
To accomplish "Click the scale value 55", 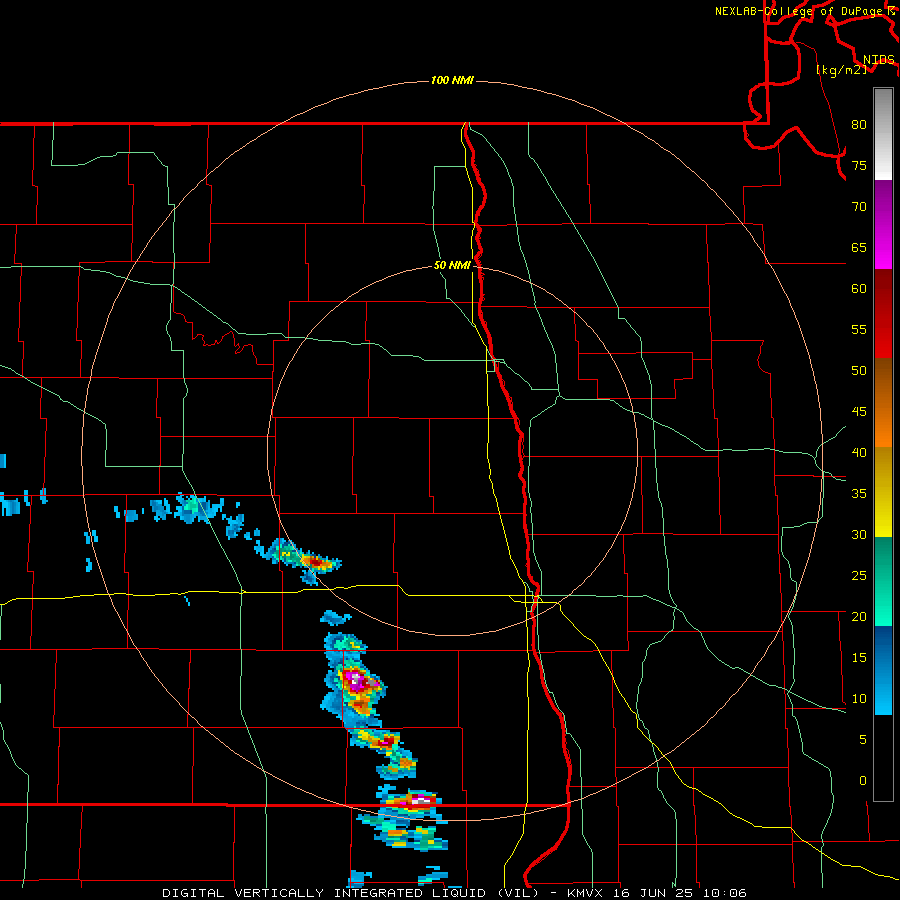I will (x=859, y=329).
